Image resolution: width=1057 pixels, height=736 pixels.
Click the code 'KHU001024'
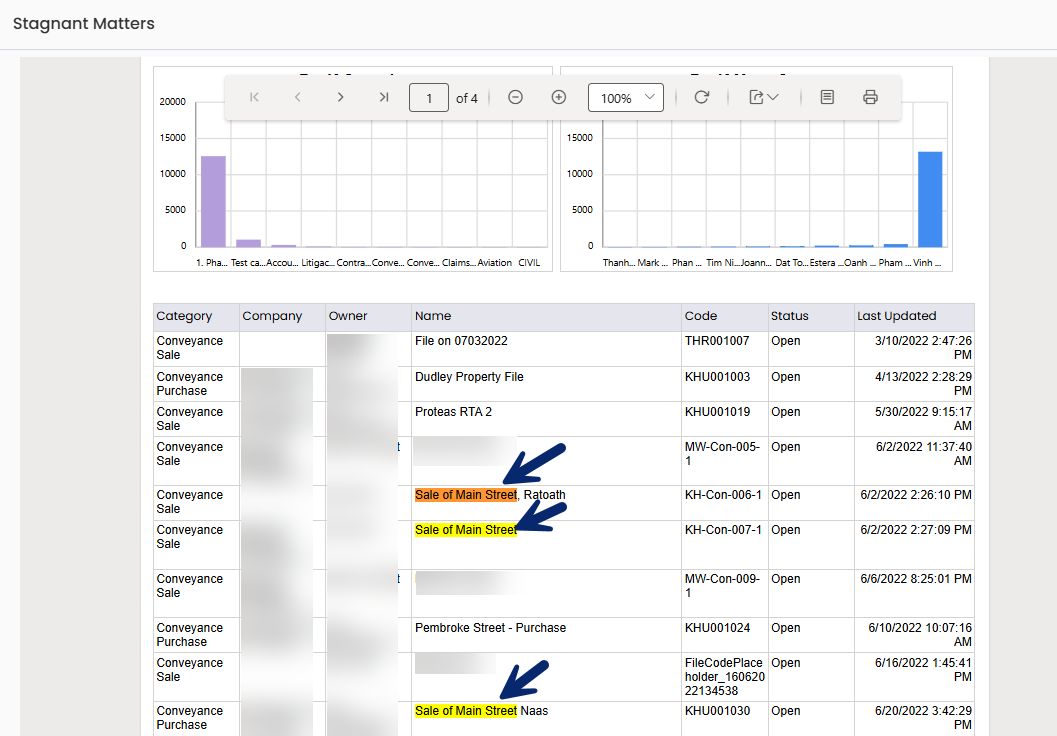point(717,628)
